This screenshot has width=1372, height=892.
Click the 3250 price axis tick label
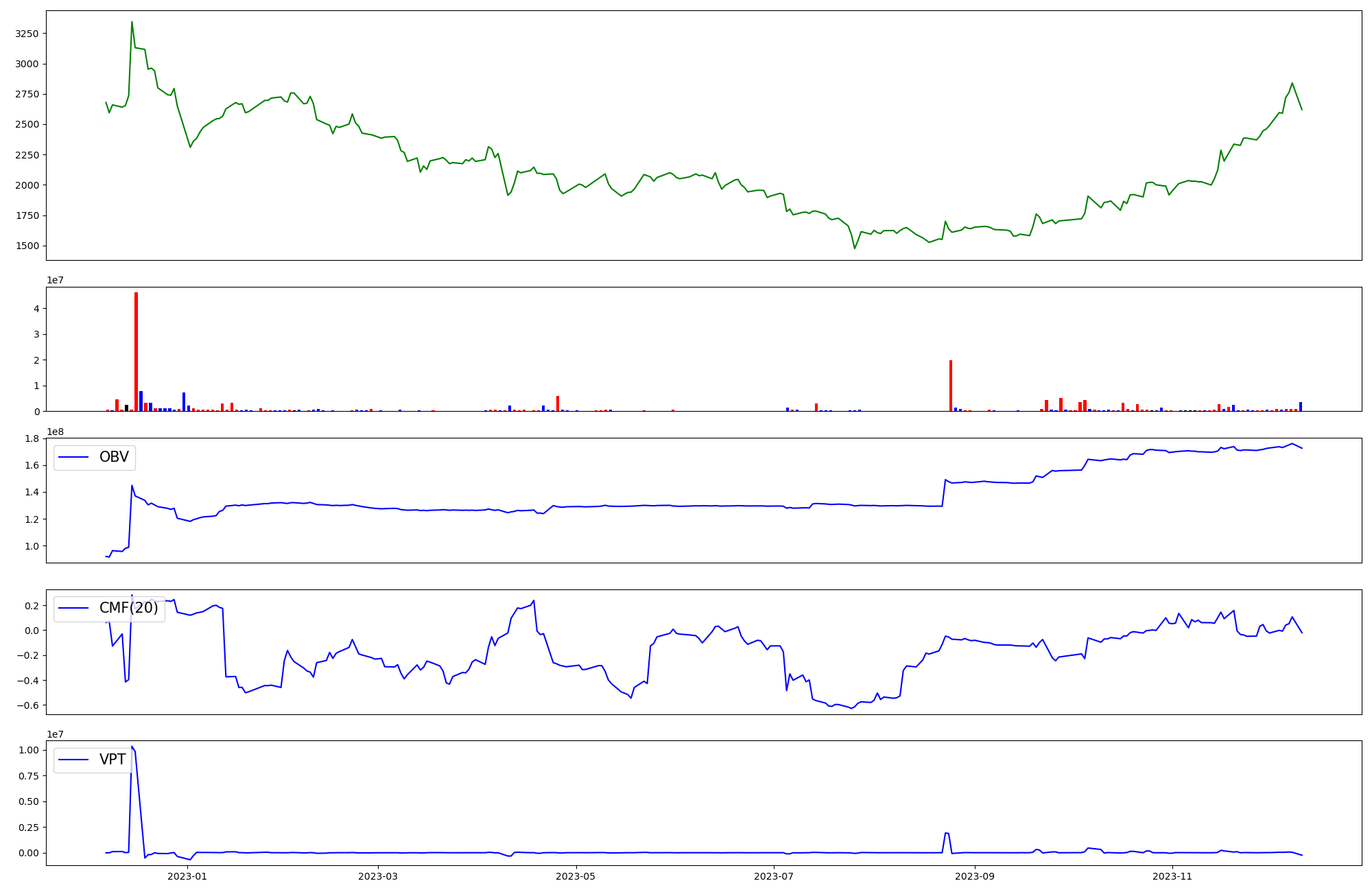(x=27, y=34)
